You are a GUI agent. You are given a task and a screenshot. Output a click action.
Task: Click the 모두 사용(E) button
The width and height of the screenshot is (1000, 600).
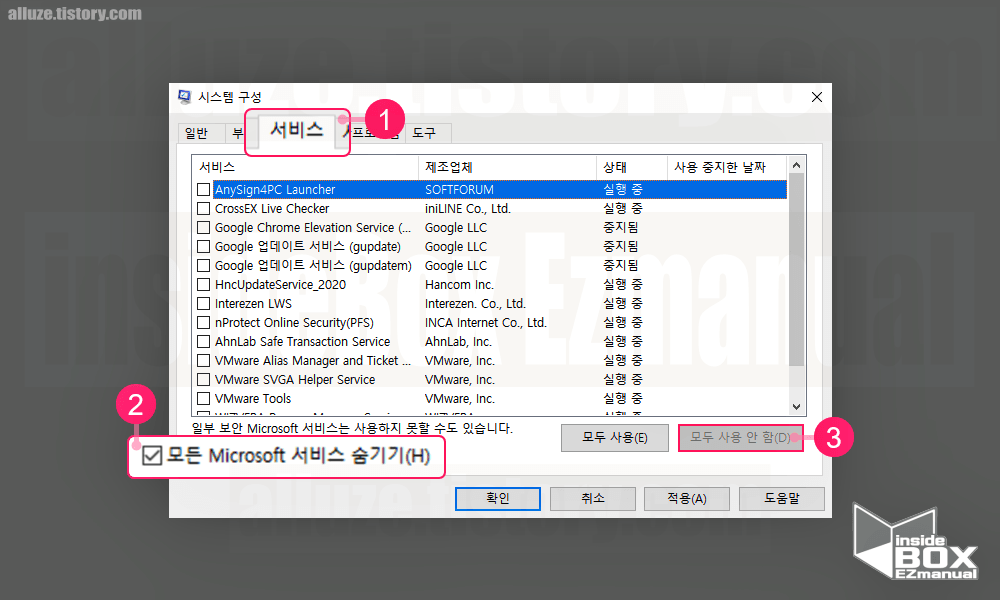tap(615, 437)
